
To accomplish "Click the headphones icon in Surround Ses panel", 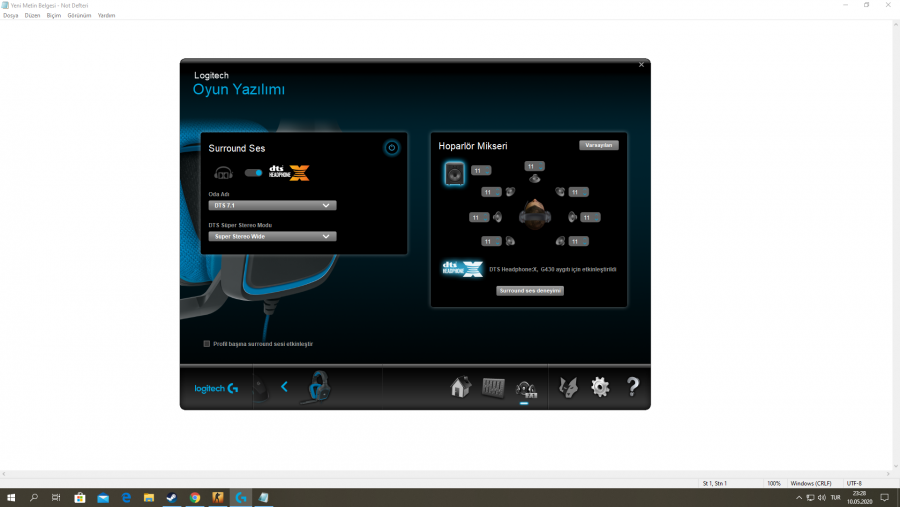I will tap(223, 172).
